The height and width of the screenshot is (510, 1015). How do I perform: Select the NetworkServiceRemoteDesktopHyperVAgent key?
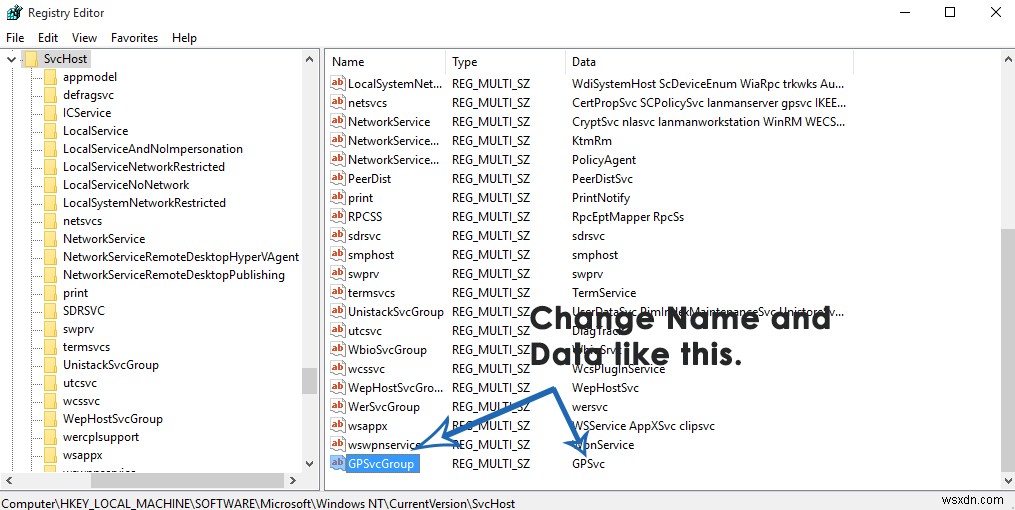tap(181, 257)
